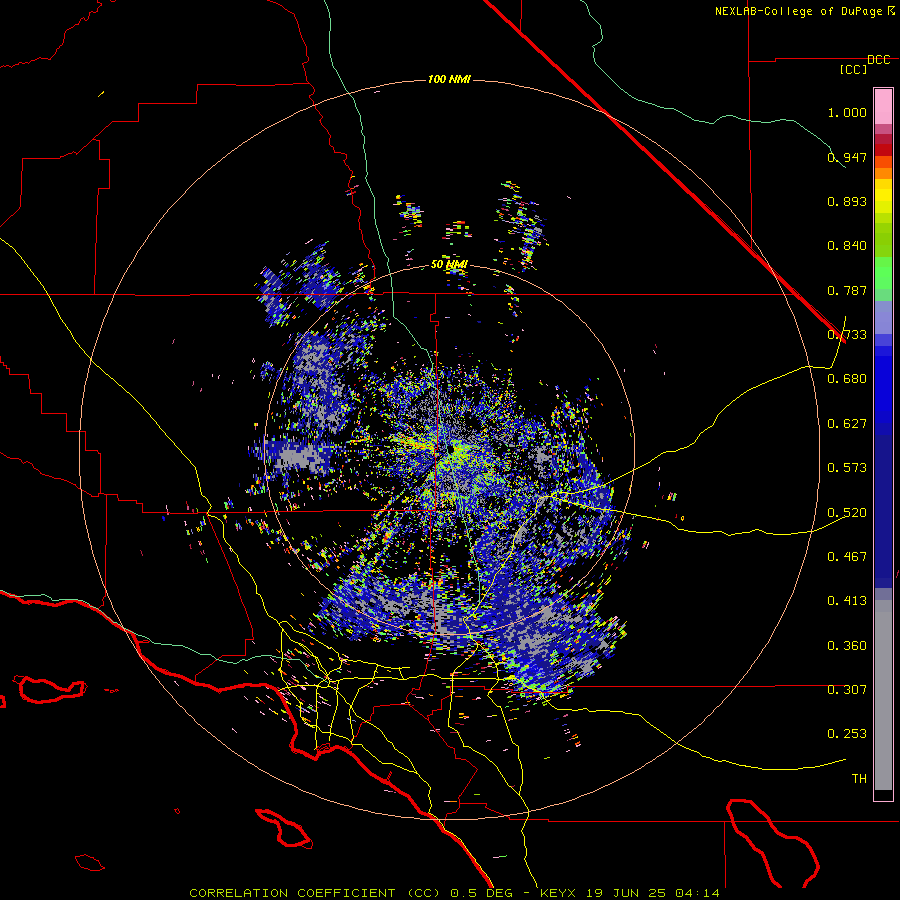Click the 0.840 scale value
Viewport: 900px width, 900px height.
(847, 246)
